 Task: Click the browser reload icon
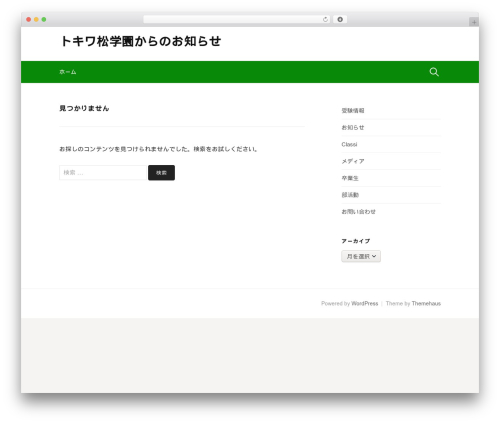click(325, 20)
